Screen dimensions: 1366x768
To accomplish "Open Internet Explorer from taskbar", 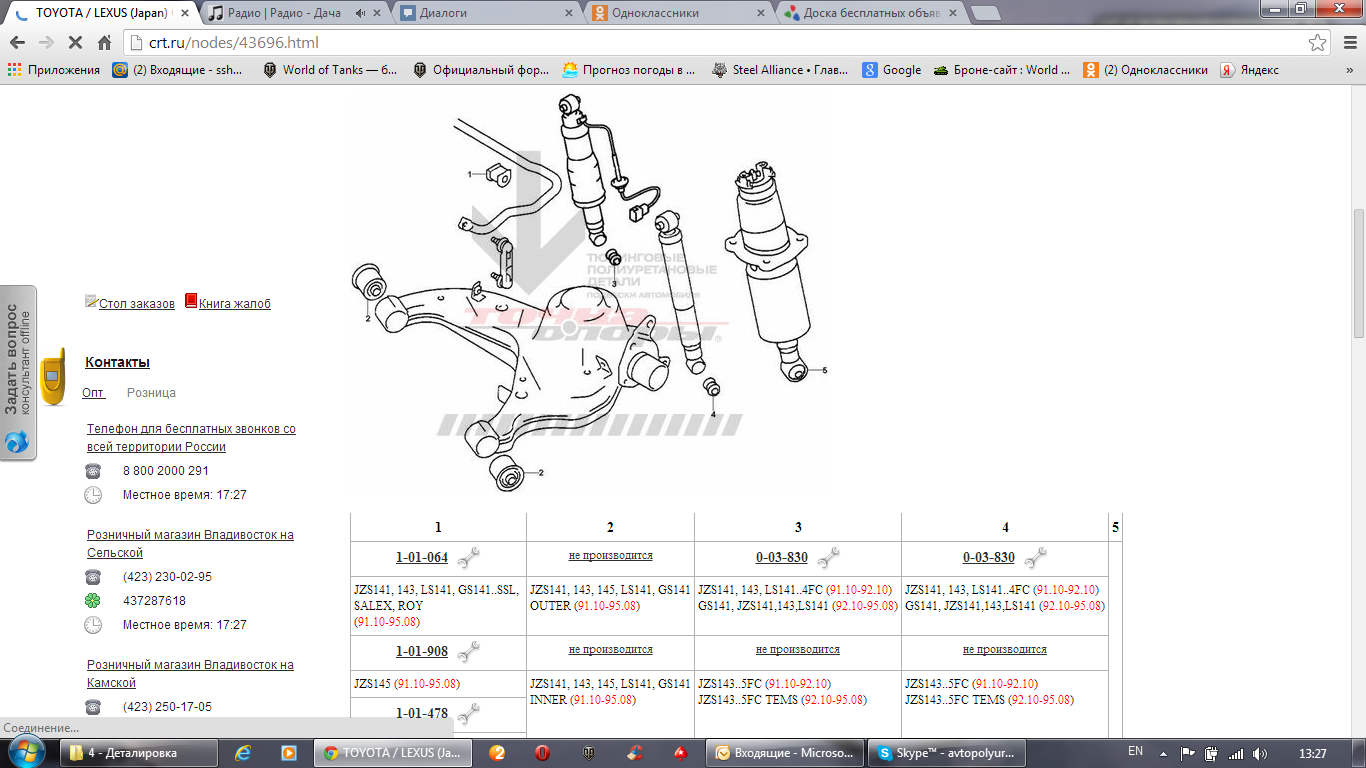I will coord(242,752).
